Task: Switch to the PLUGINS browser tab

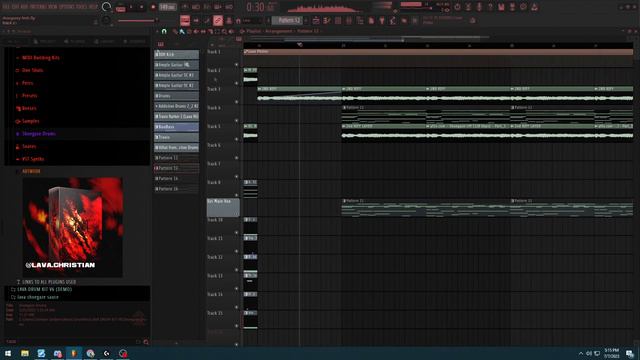Action: click(75, 42)
